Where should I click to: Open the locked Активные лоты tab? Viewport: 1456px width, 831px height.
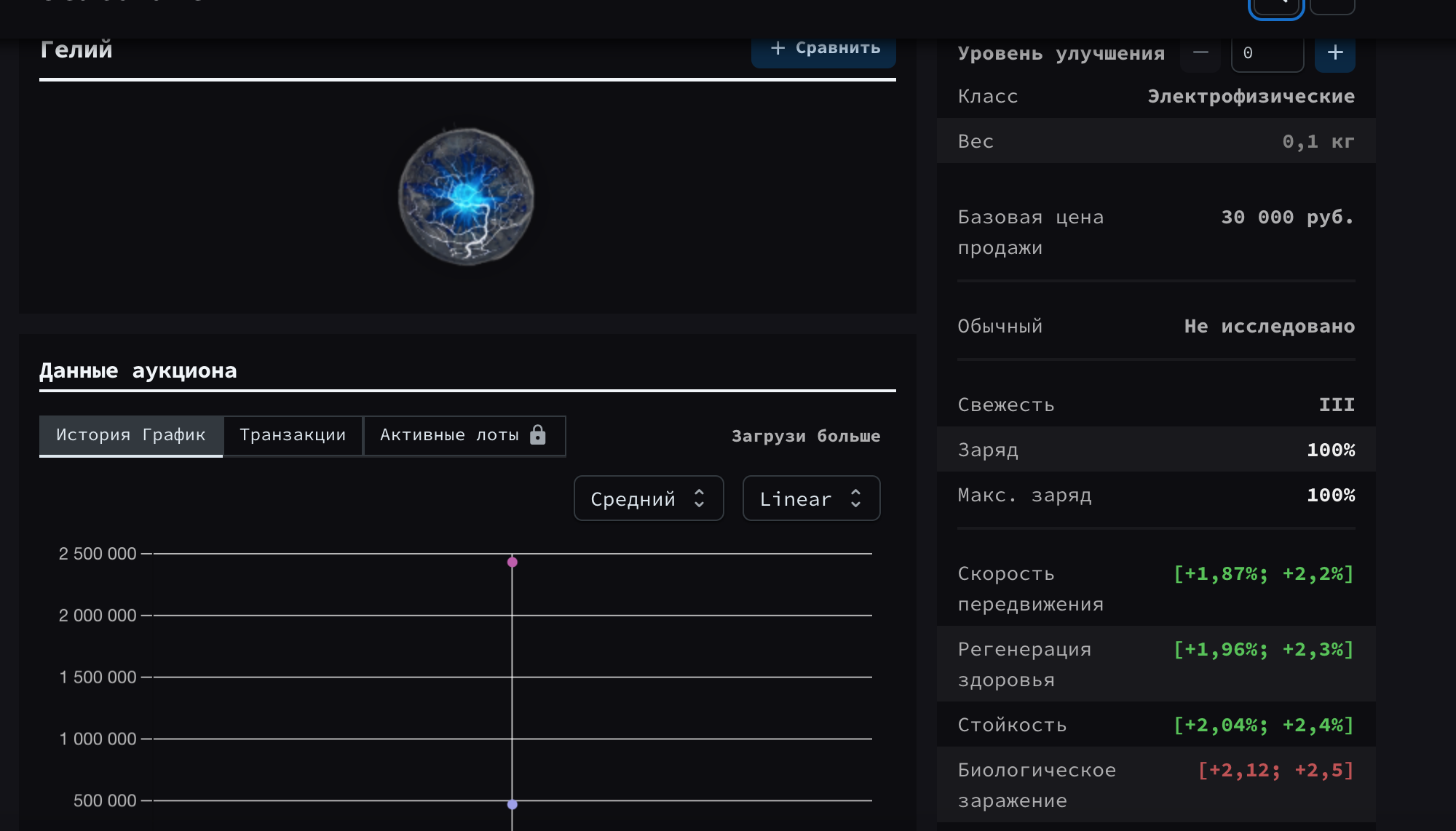point(464,435)
